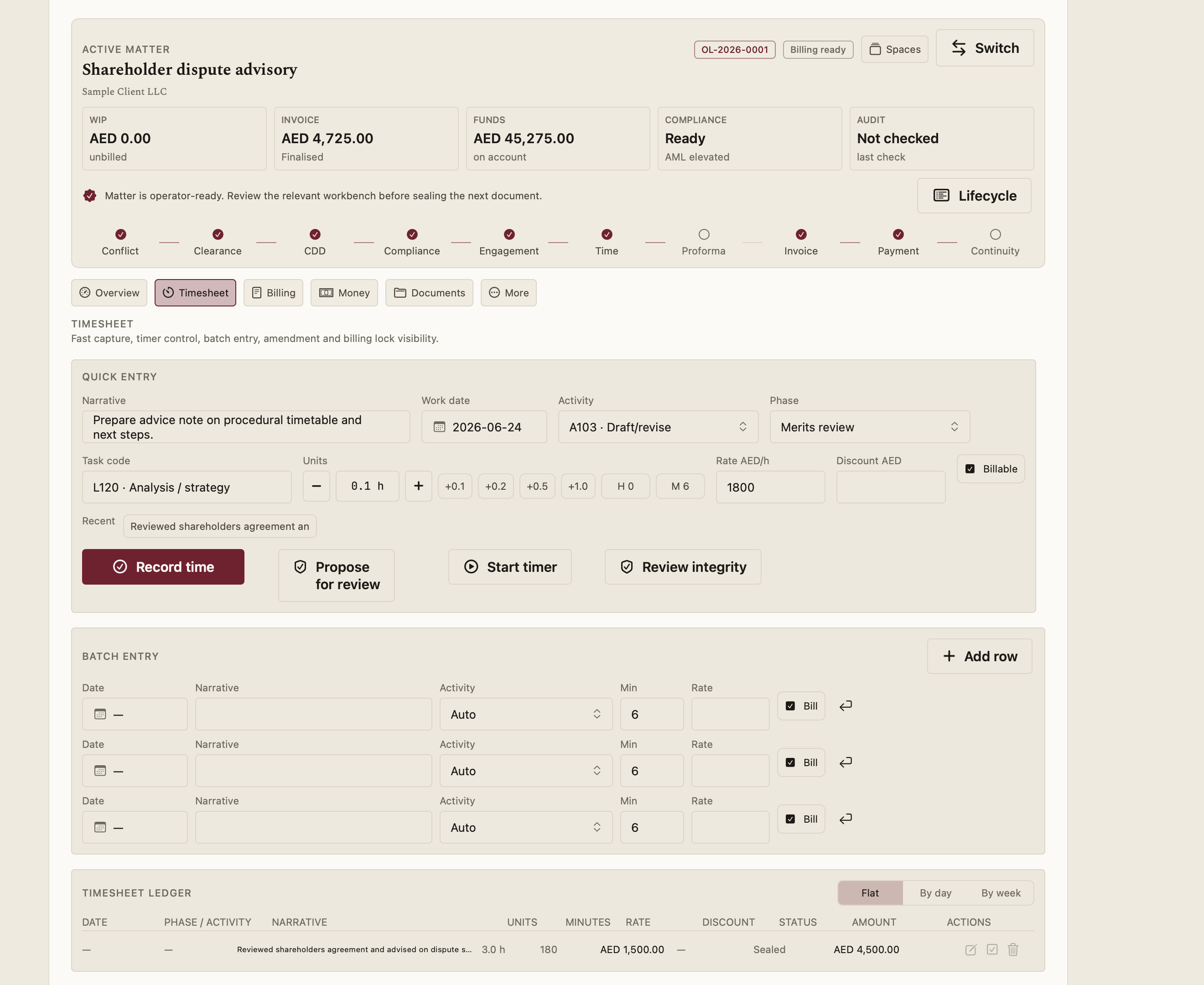Select the CDD lifecycle step icon
This screenshot has width=1204, height=985.
tap(315, 234)
